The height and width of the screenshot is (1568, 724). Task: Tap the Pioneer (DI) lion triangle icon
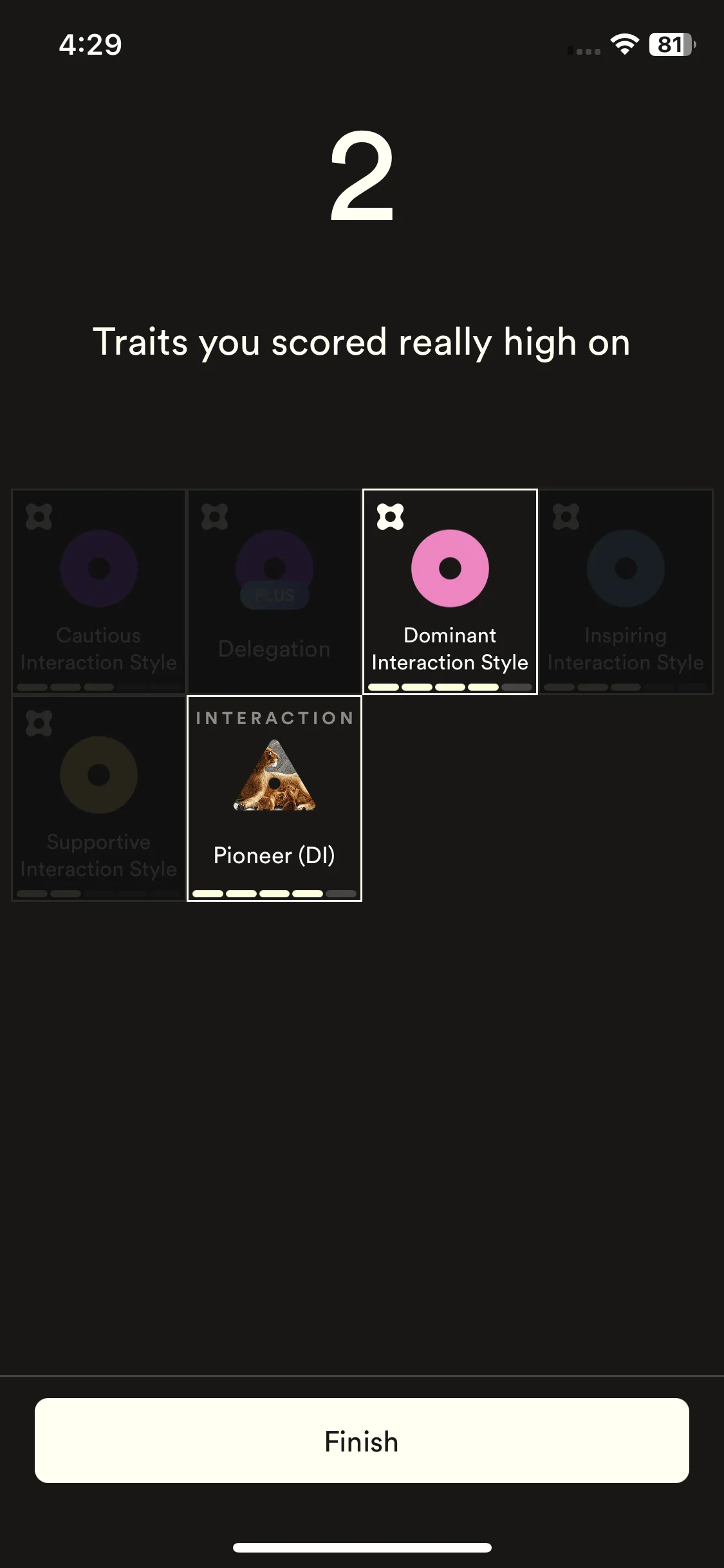pyautogui.click(x=274, y=776)
